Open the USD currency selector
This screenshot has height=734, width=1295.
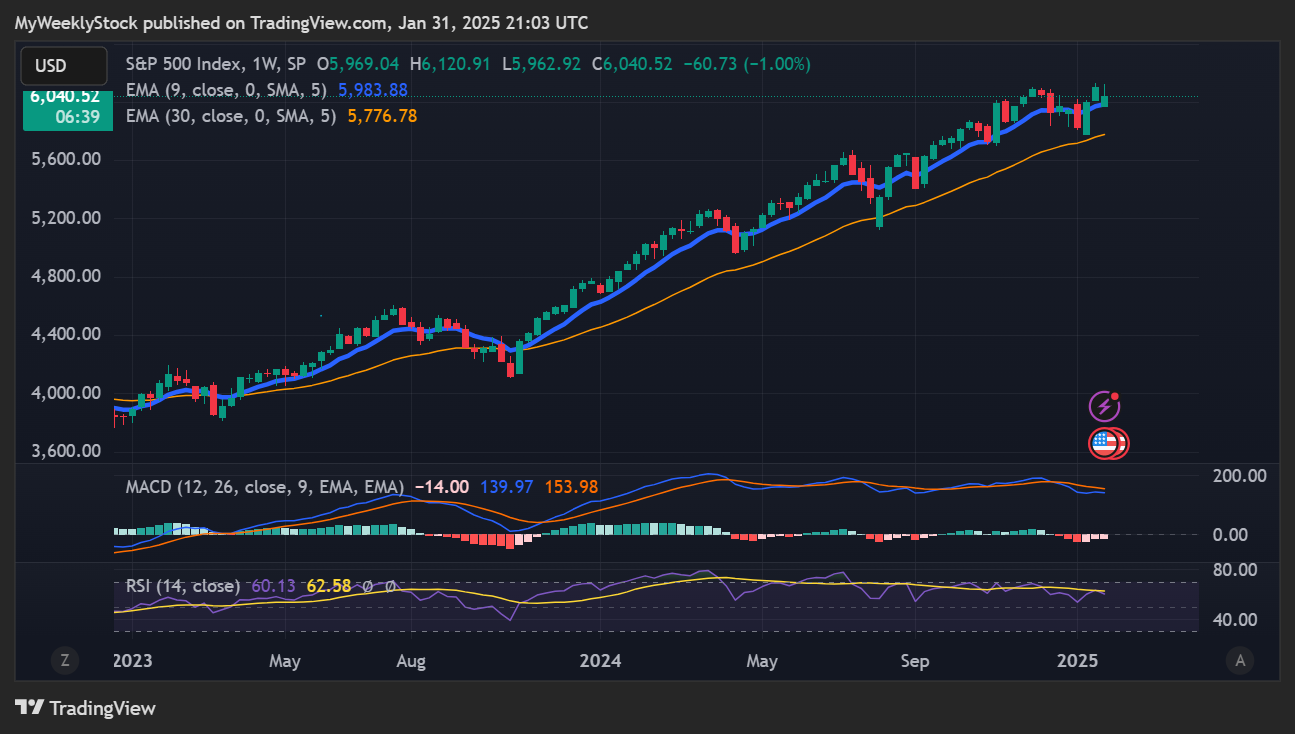tap(64, 66)
